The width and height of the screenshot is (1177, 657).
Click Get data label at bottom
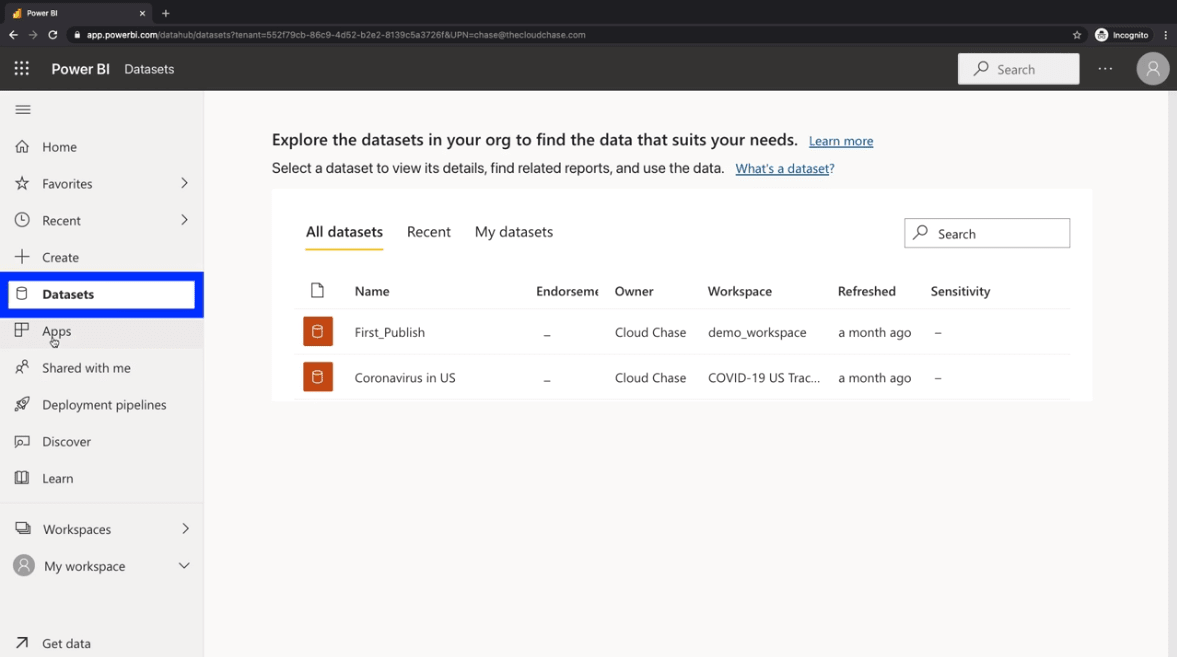[66, 643]
